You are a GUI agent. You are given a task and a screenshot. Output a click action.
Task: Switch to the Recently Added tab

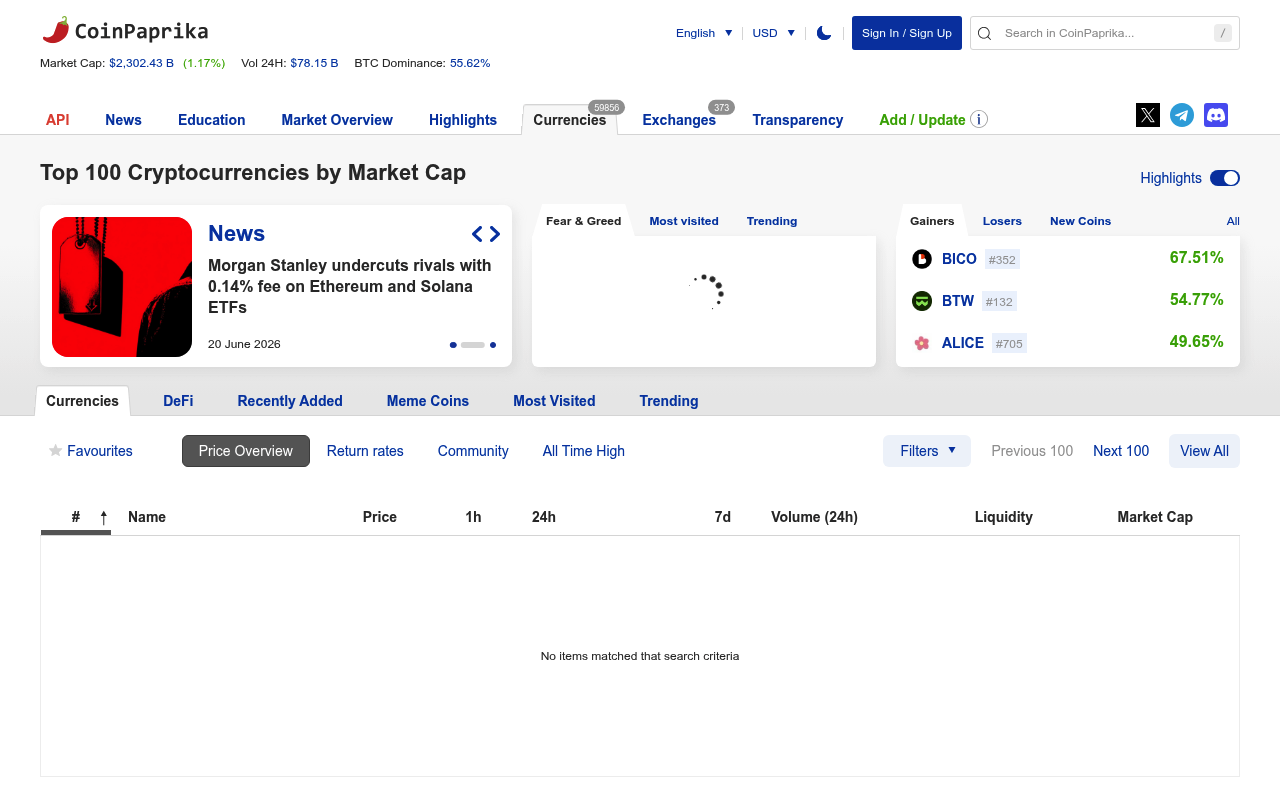pos(290,401)
